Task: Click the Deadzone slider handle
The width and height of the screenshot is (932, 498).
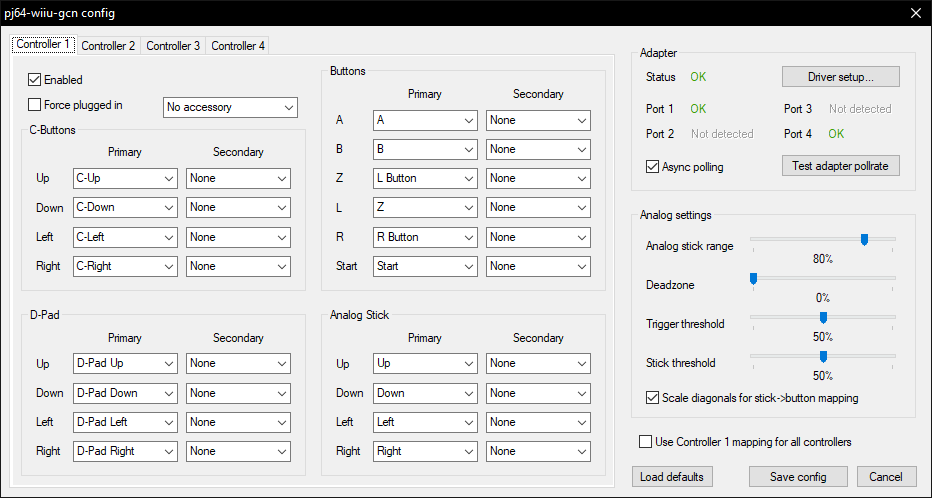Action: coord(754,278)
